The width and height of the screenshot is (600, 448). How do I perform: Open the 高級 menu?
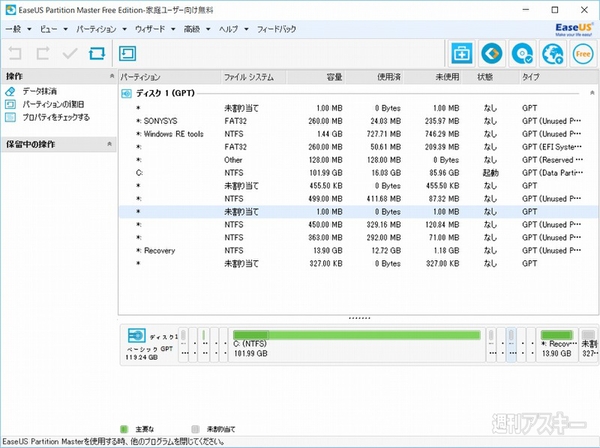[197, 29]
